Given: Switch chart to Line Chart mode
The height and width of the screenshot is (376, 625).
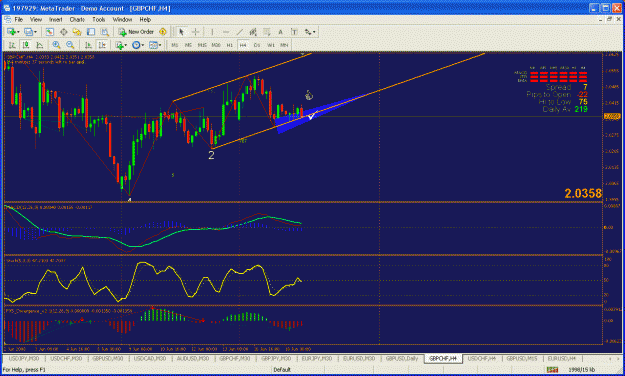Looking at the screenshot, I should [x=39, y=45].
